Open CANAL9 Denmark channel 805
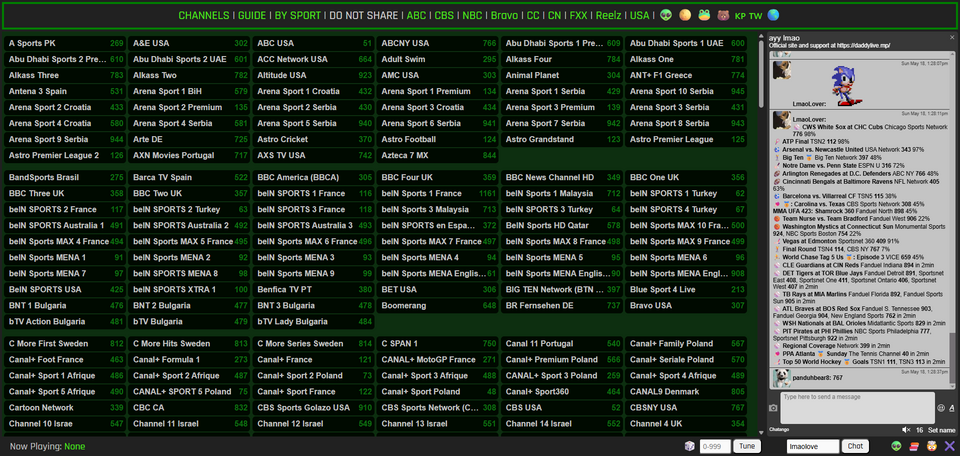Screen dimensions: 960x456 (687, 392)
